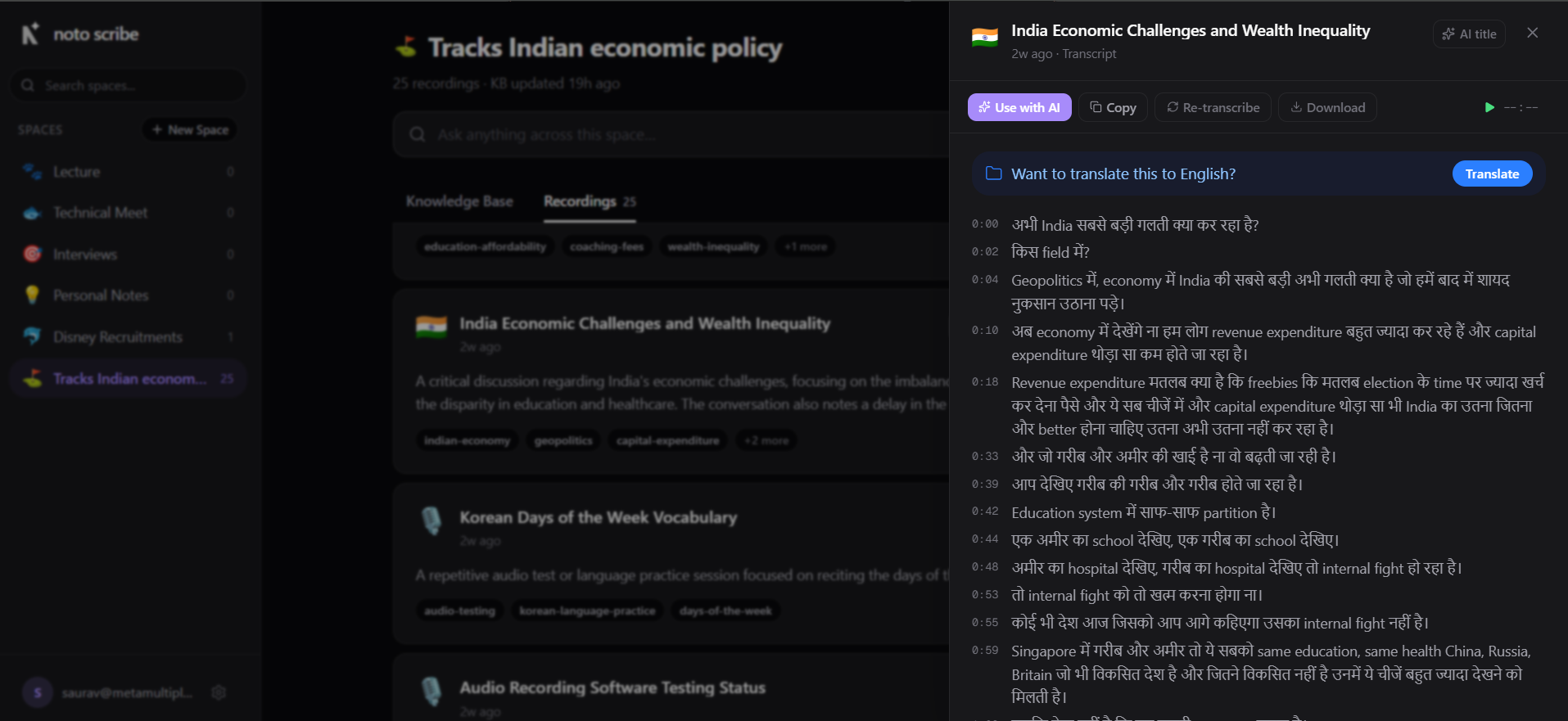
Task: Expand the +1 more tags chip
Action: pos(806,246)
